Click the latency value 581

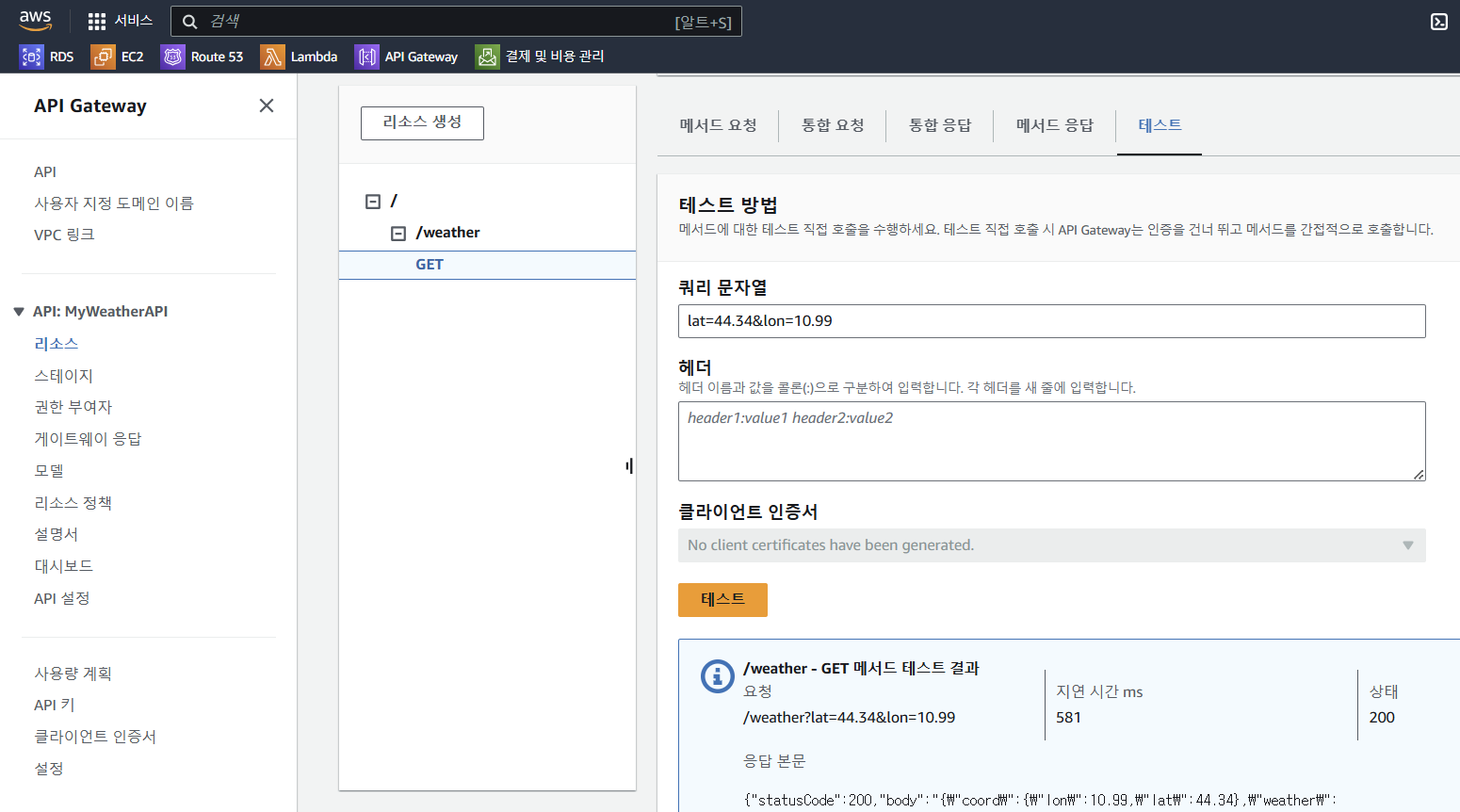click(x=1068, y=718)
